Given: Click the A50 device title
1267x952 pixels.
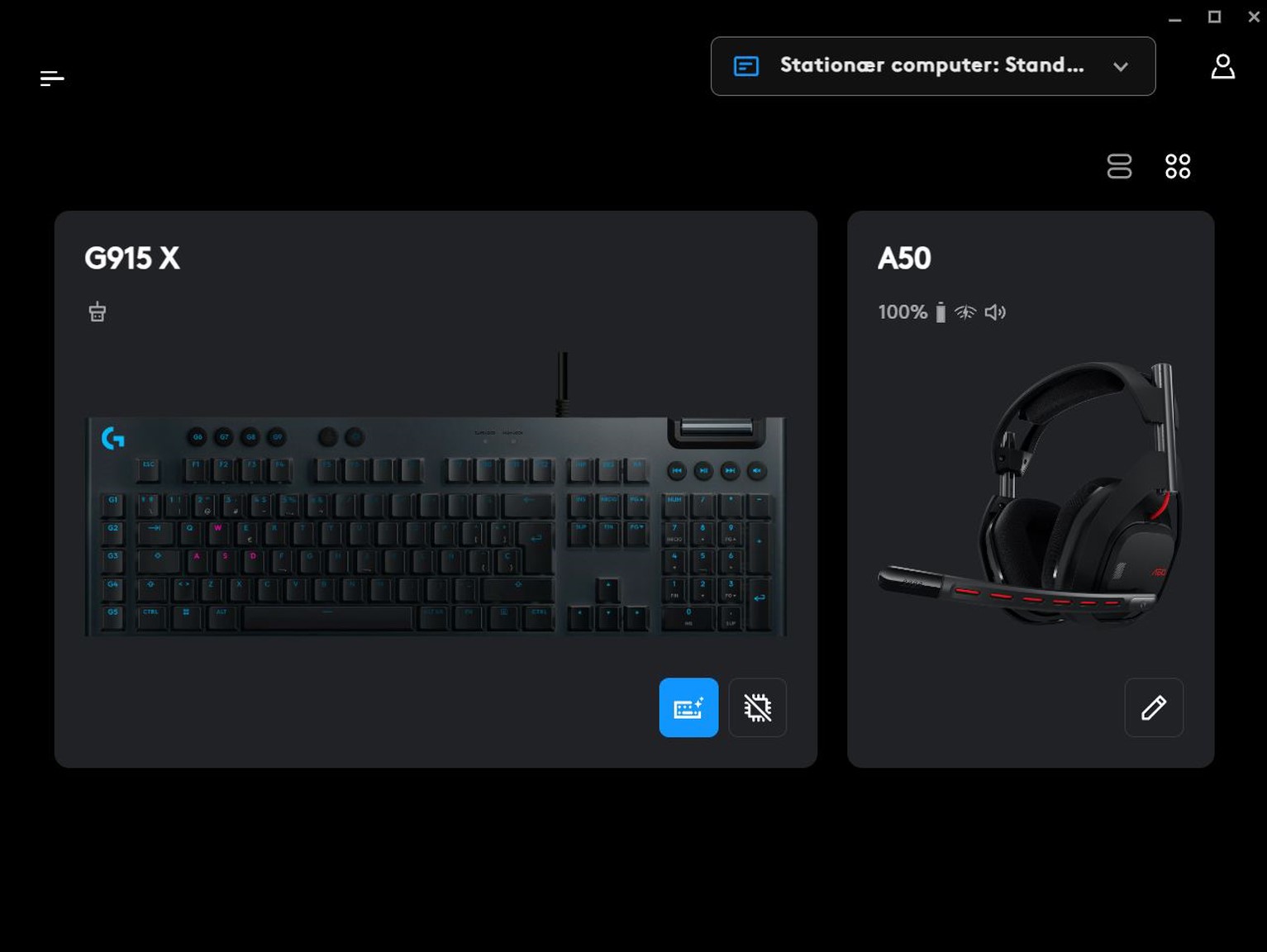Looking at the screenshot, I should pos(904,258).
